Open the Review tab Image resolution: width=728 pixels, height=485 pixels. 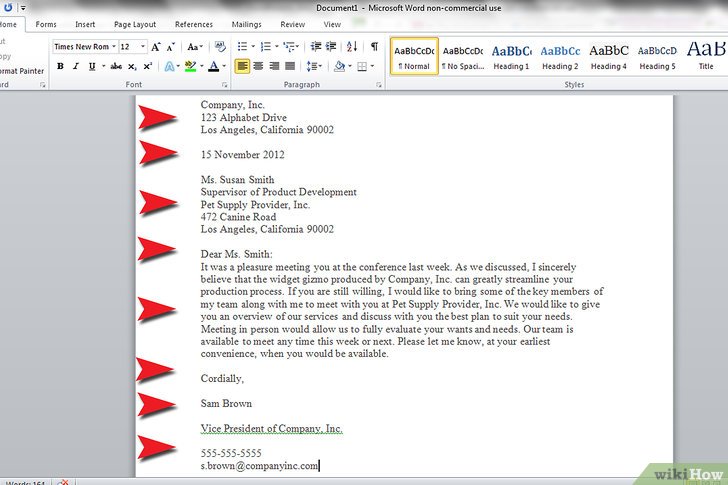292,25
